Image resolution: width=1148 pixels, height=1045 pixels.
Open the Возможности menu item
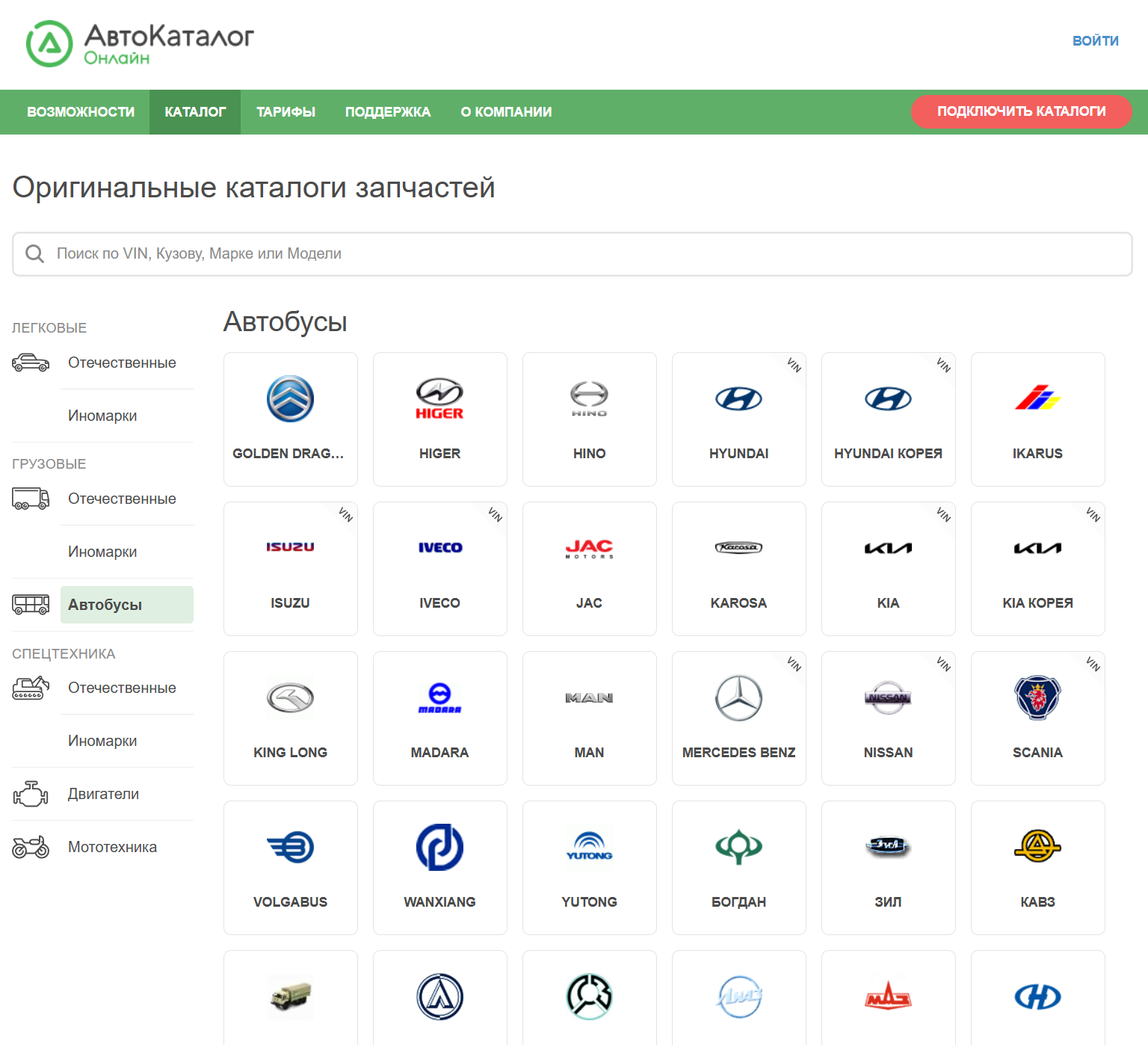(x=81, y=112)
